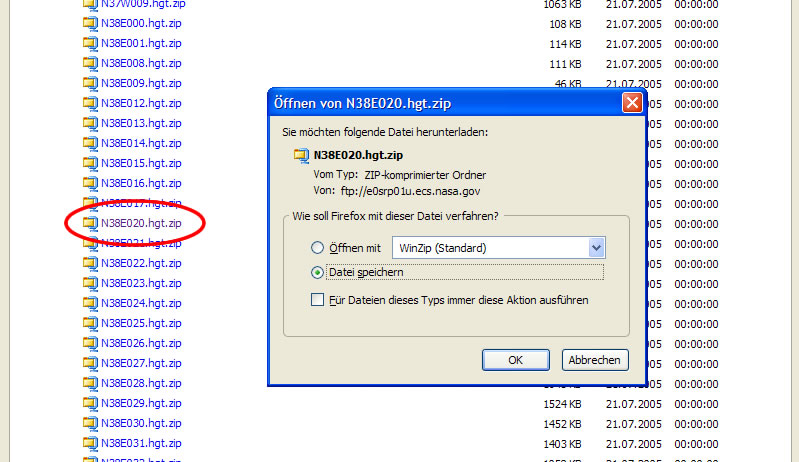Click the zip icon beside N38E024.hgt.zip

(90, 303)
